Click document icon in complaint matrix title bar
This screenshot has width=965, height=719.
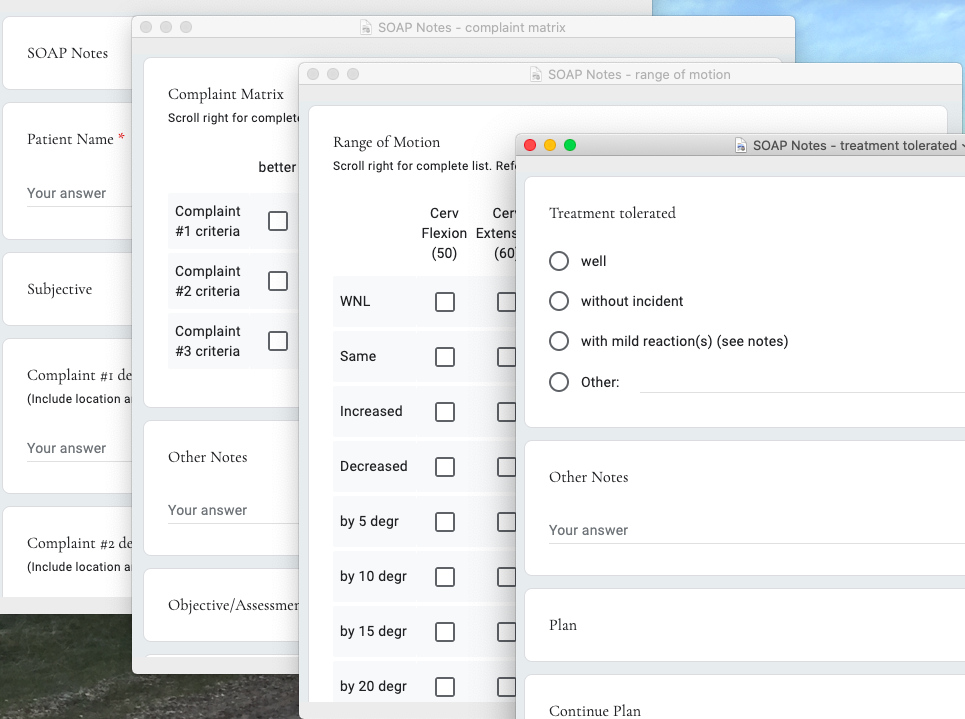366,28
